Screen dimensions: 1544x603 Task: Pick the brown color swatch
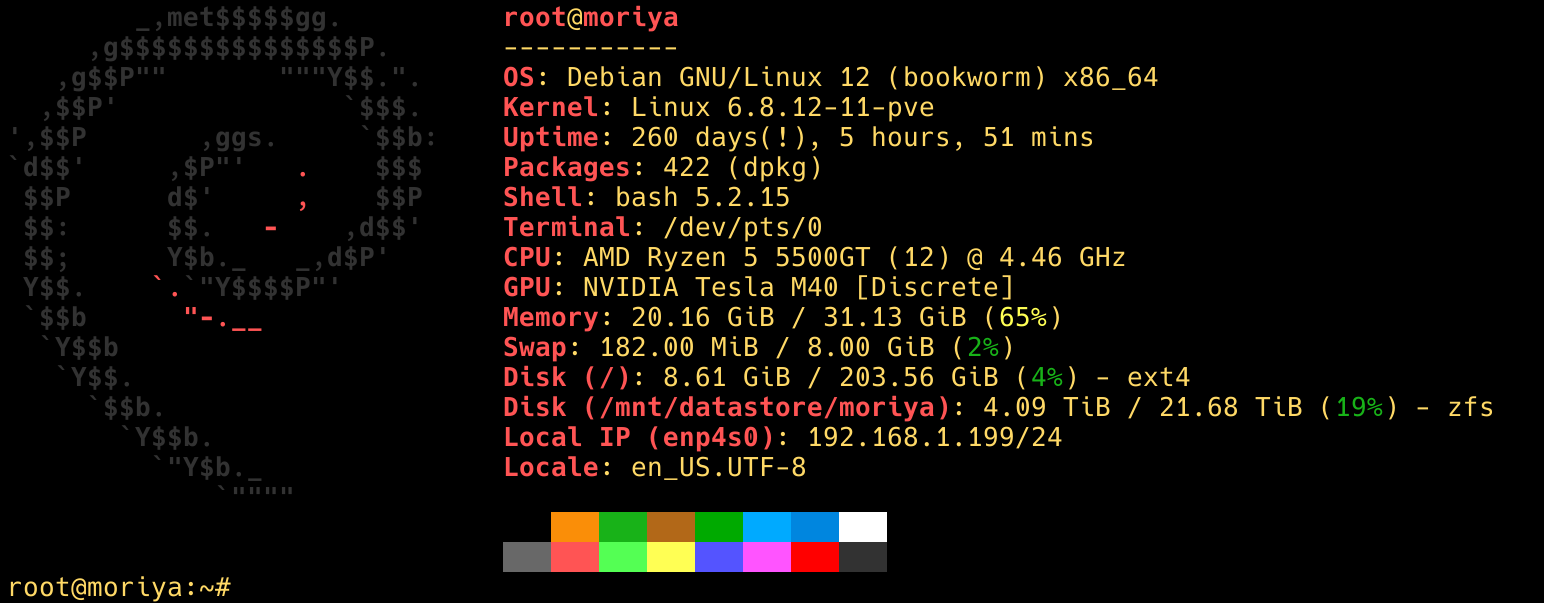click(x=671, y=527)
